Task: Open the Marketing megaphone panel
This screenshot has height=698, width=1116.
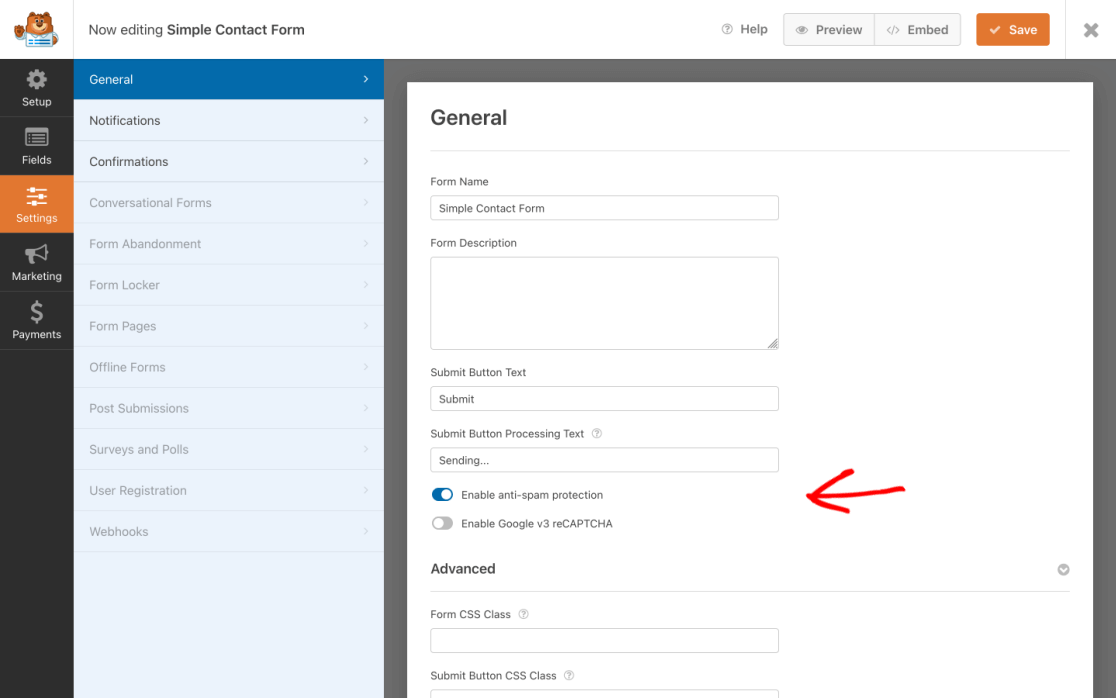Action: tap(36, 263)
